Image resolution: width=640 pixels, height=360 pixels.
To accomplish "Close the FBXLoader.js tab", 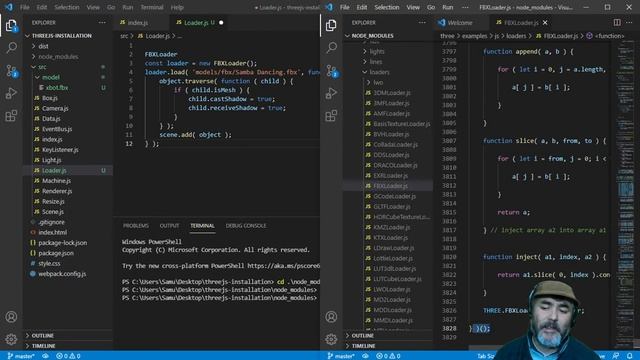I will (x=545, y=23).
